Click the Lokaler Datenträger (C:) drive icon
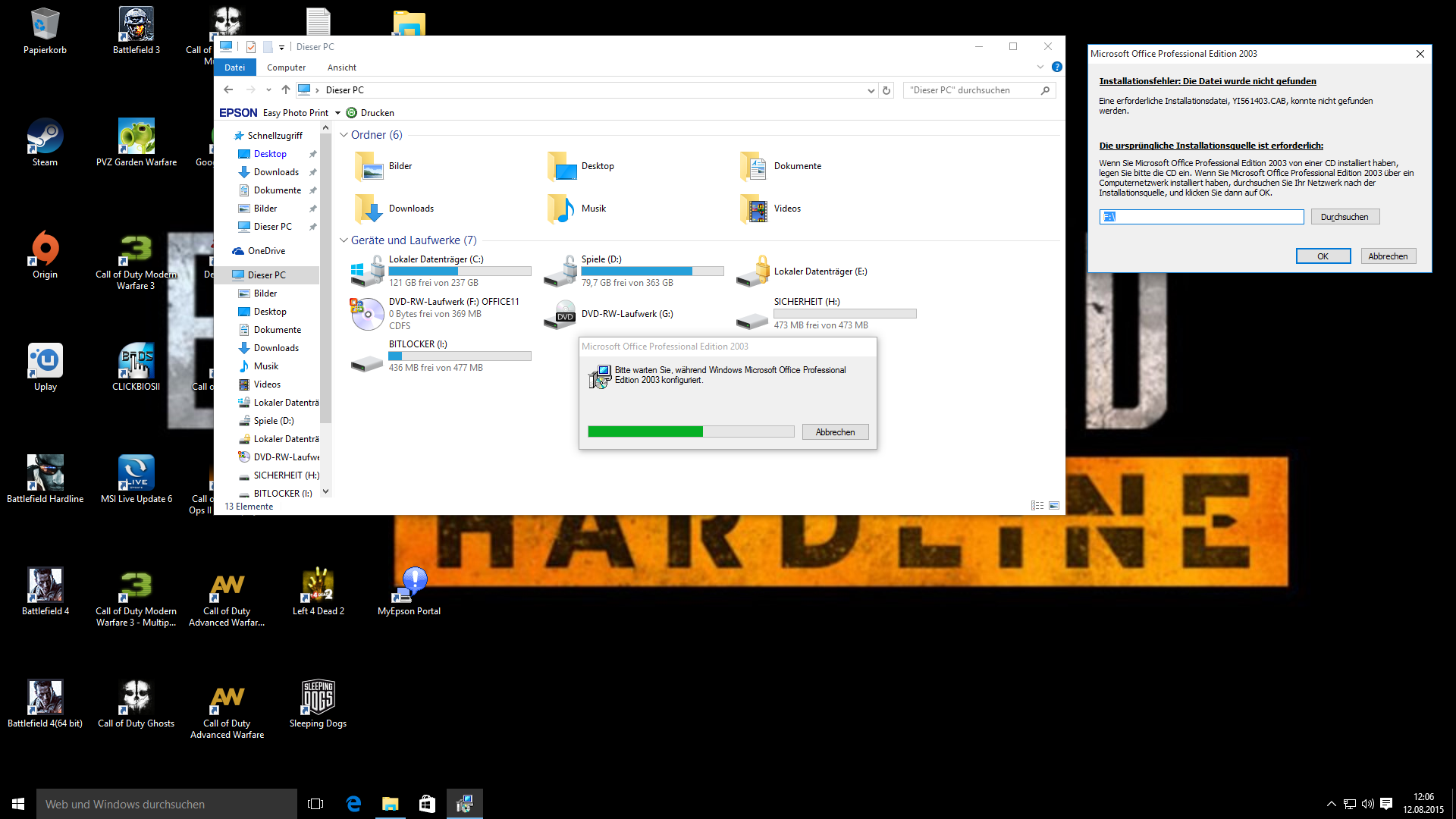Image resolution: width=1456 pixels, height=819 pixels. (368, 271)
